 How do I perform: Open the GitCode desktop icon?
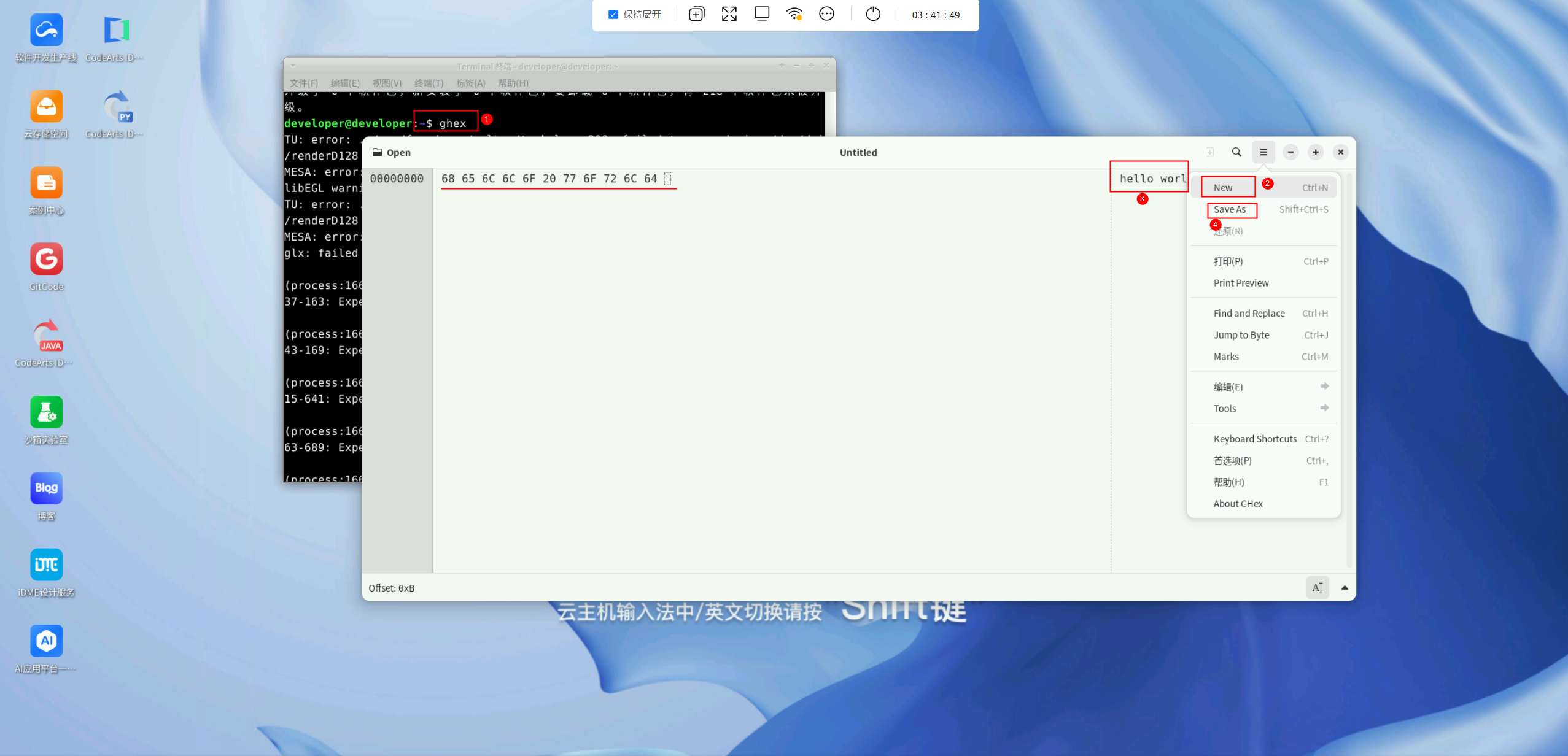[47, 260]
